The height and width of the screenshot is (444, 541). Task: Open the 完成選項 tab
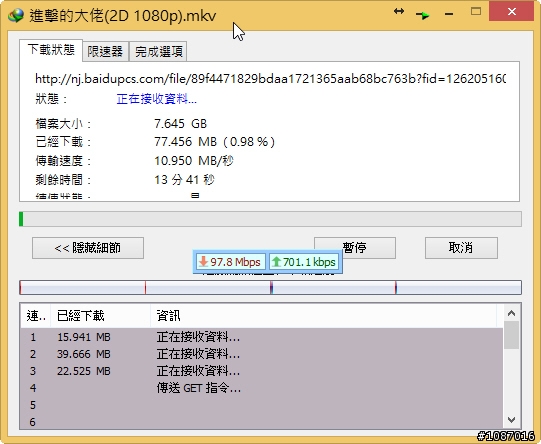pos(158,51)
